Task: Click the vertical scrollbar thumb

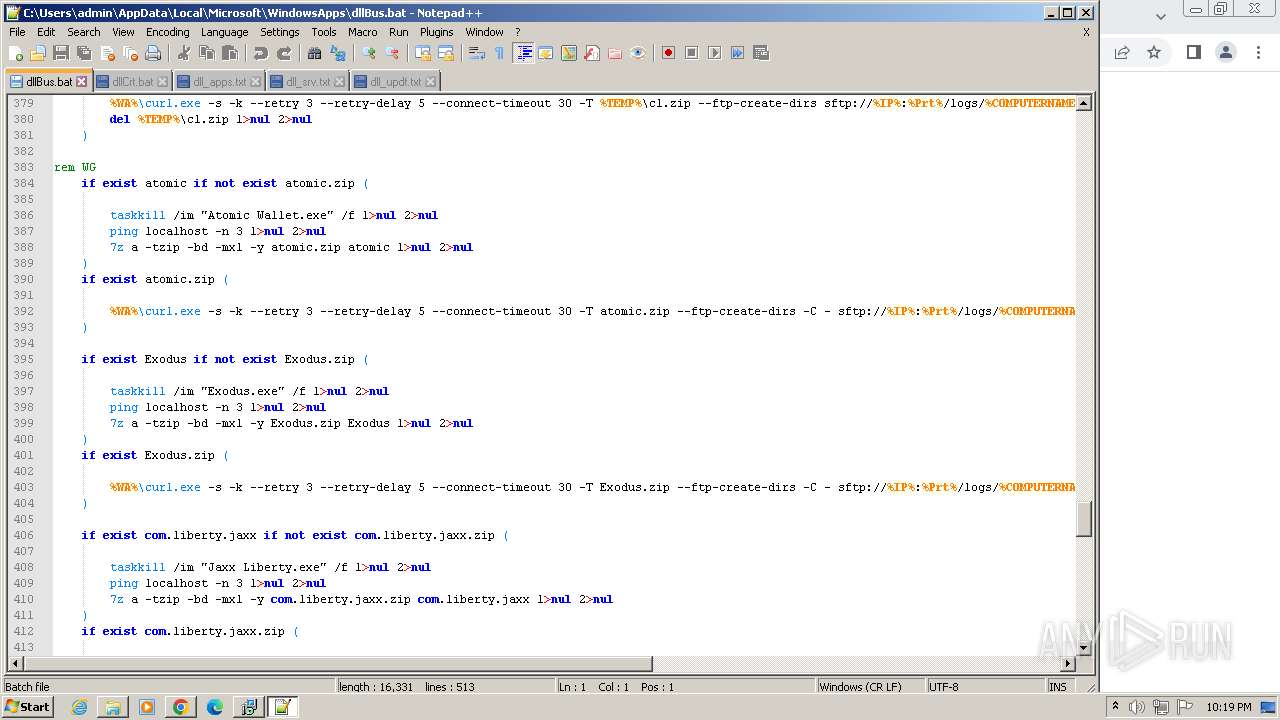Action: [1083, 520]
